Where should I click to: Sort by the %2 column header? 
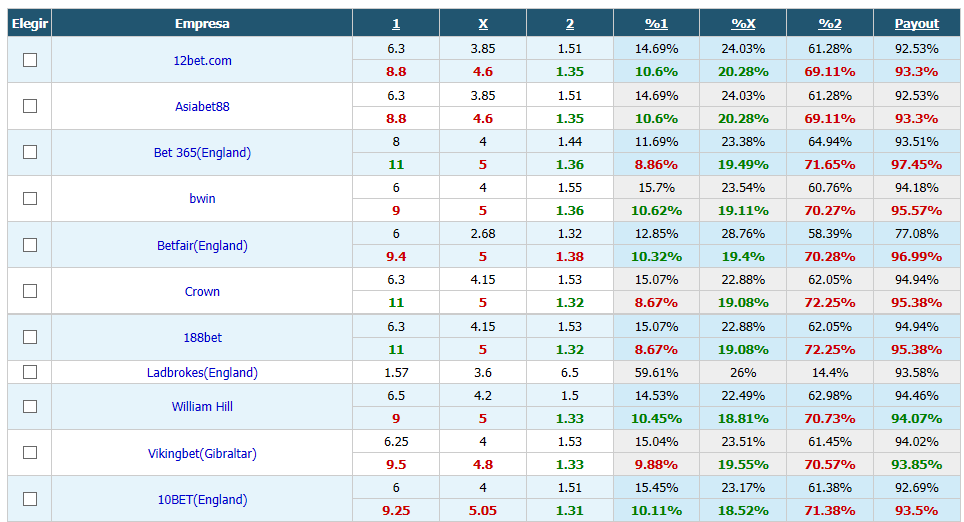(x=830, y=23)
